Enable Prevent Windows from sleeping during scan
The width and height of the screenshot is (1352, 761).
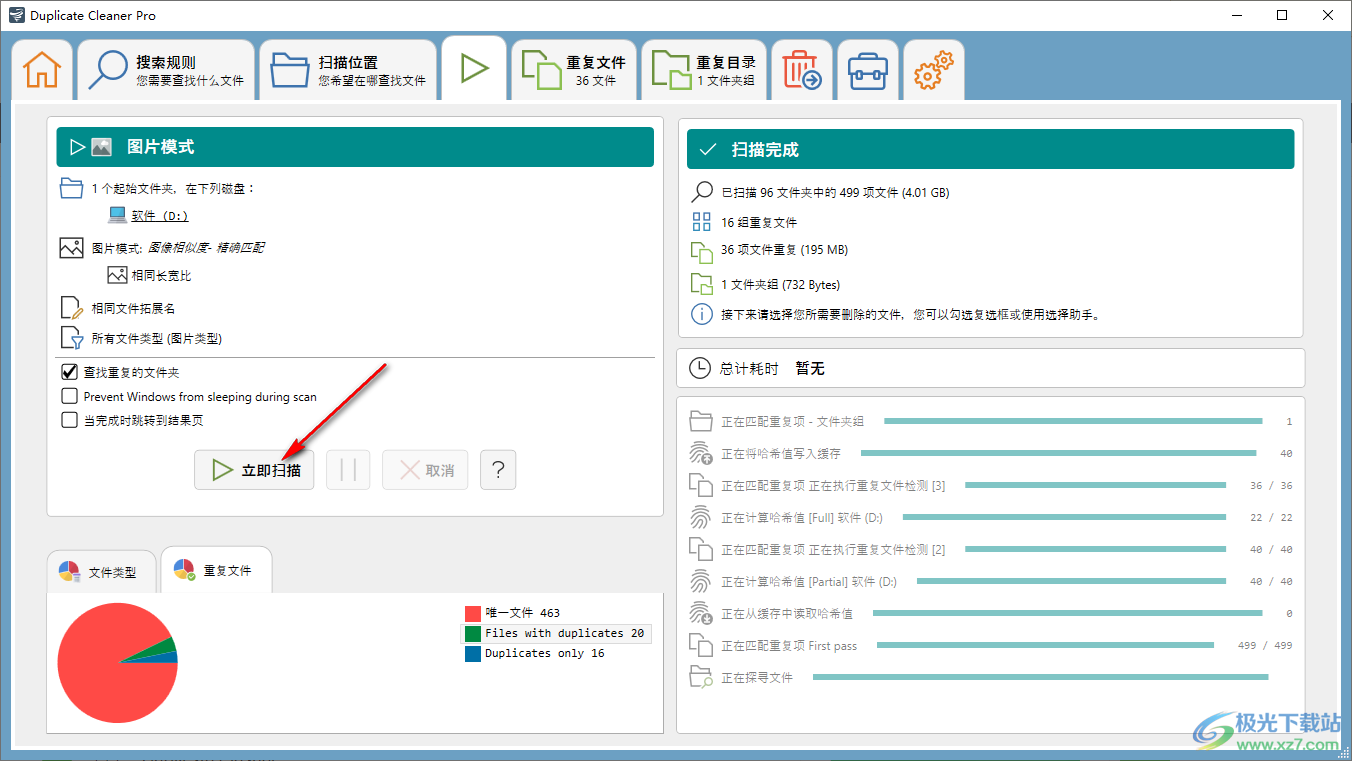[70, 396]
